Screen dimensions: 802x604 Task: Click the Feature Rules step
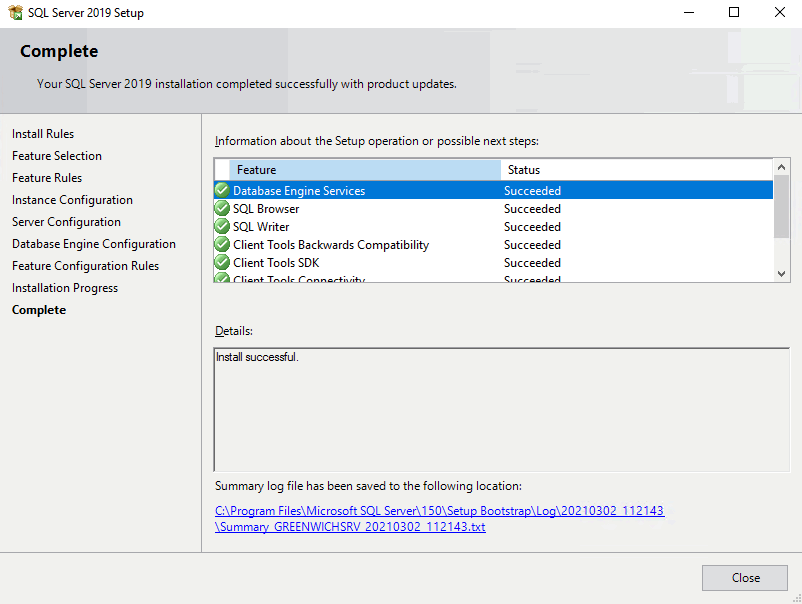[x=47, y=178]
